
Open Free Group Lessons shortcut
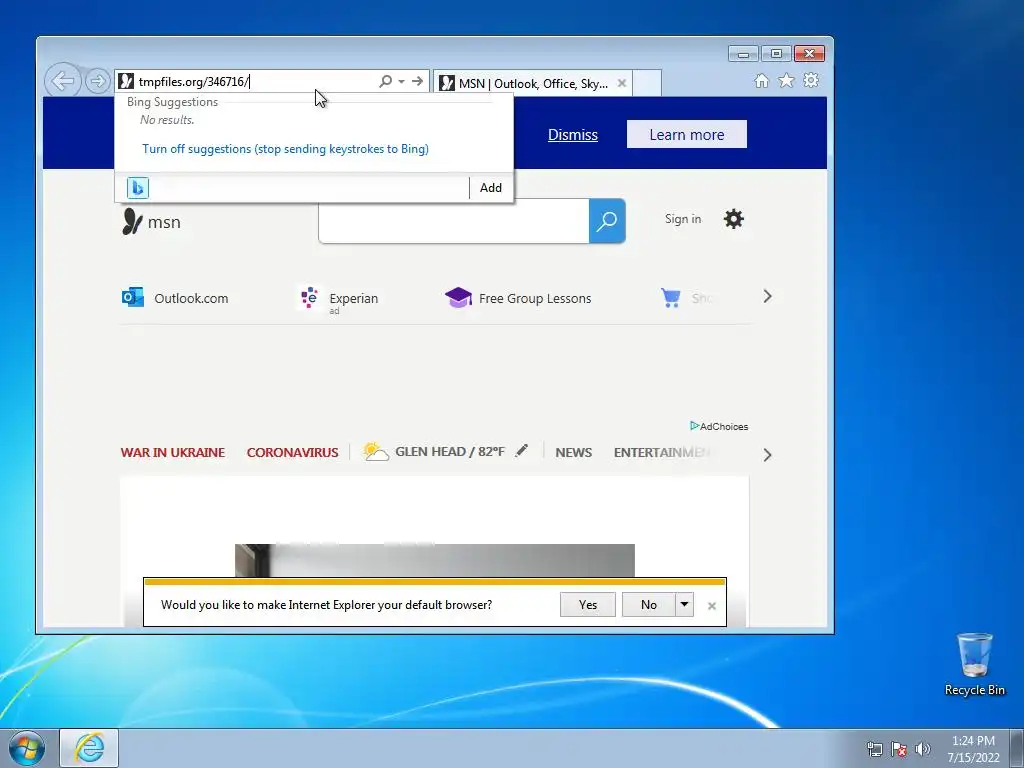[x=518, y=298]
